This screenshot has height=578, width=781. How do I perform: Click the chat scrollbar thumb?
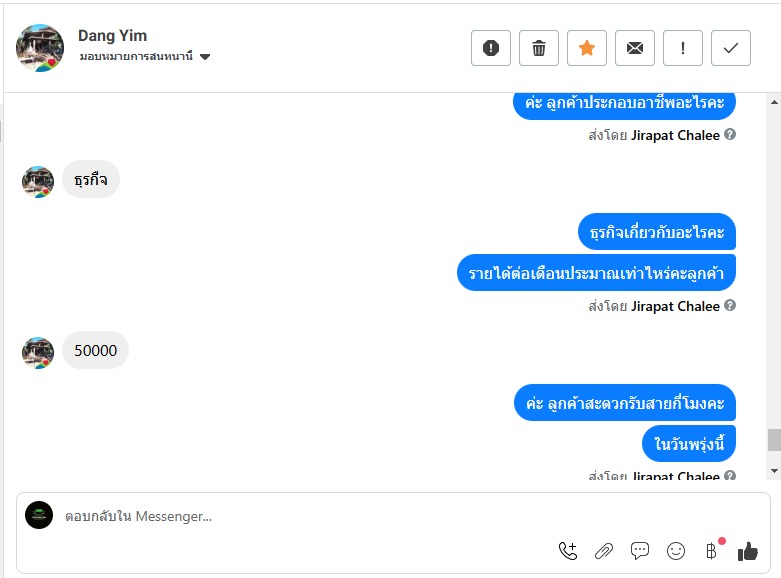point(773,440)
